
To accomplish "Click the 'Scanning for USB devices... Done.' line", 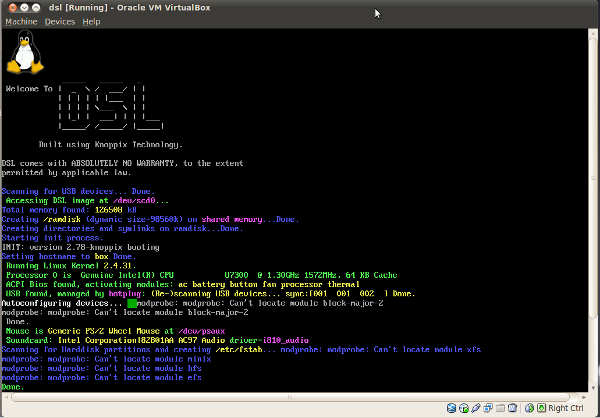I will (78, 191).
